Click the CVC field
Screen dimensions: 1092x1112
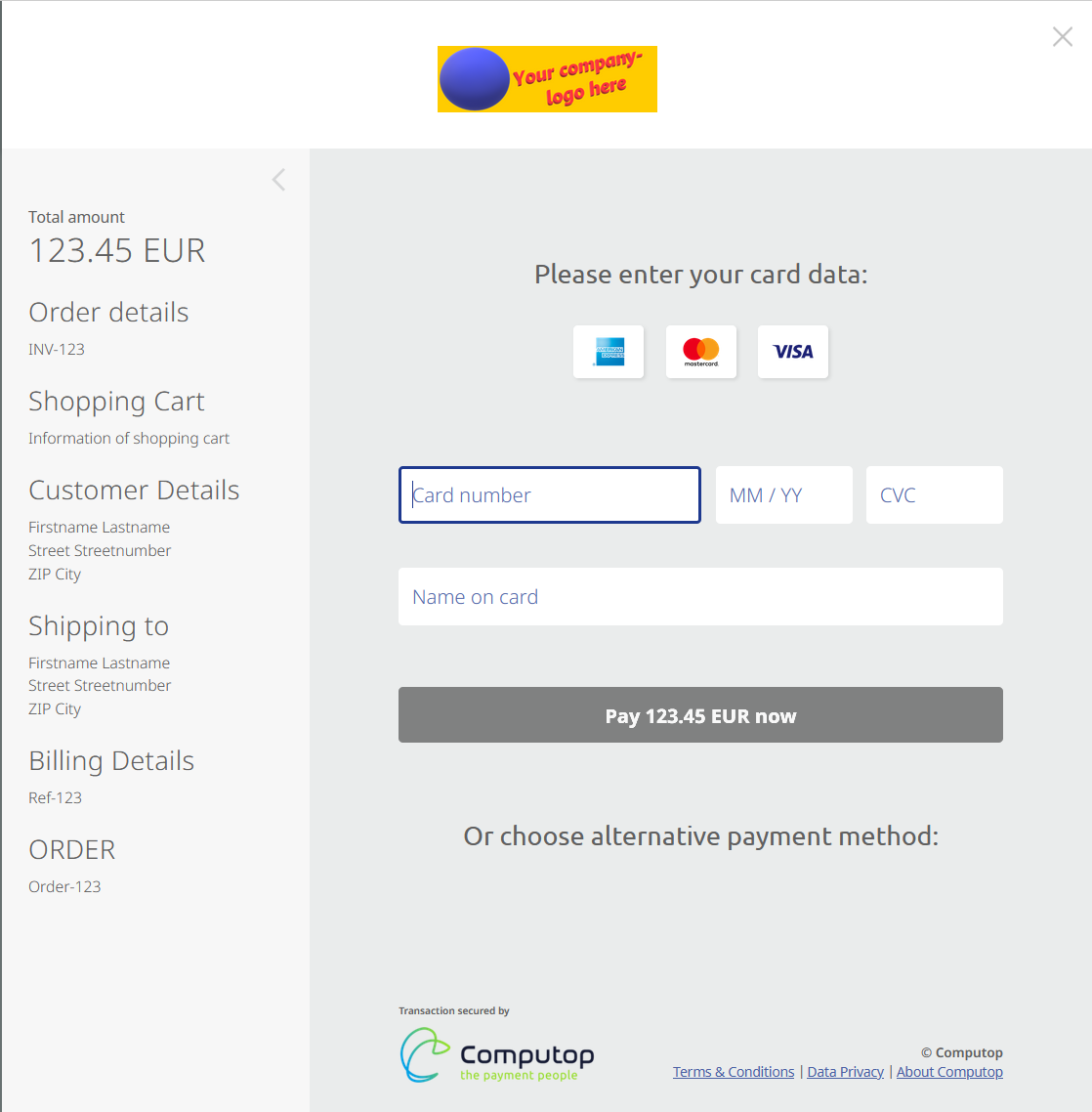[934, 495]
